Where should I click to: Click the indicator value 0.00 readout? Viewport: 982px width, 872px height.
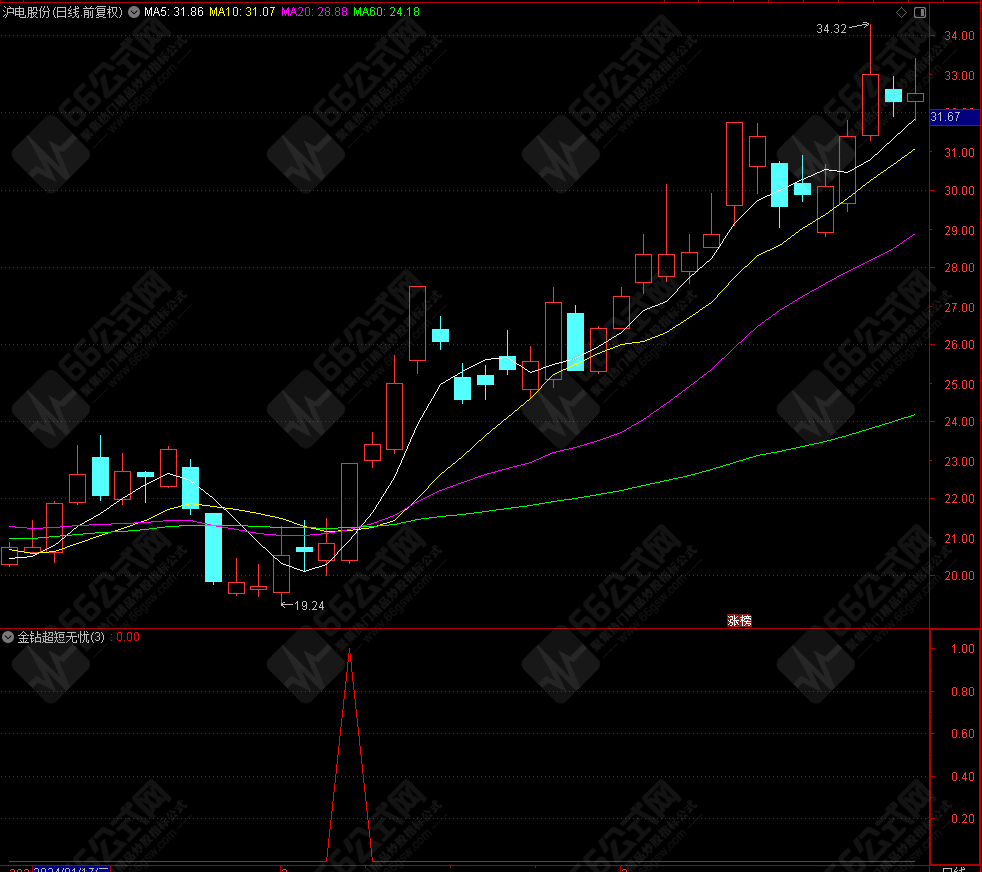[x=128, y=637]
